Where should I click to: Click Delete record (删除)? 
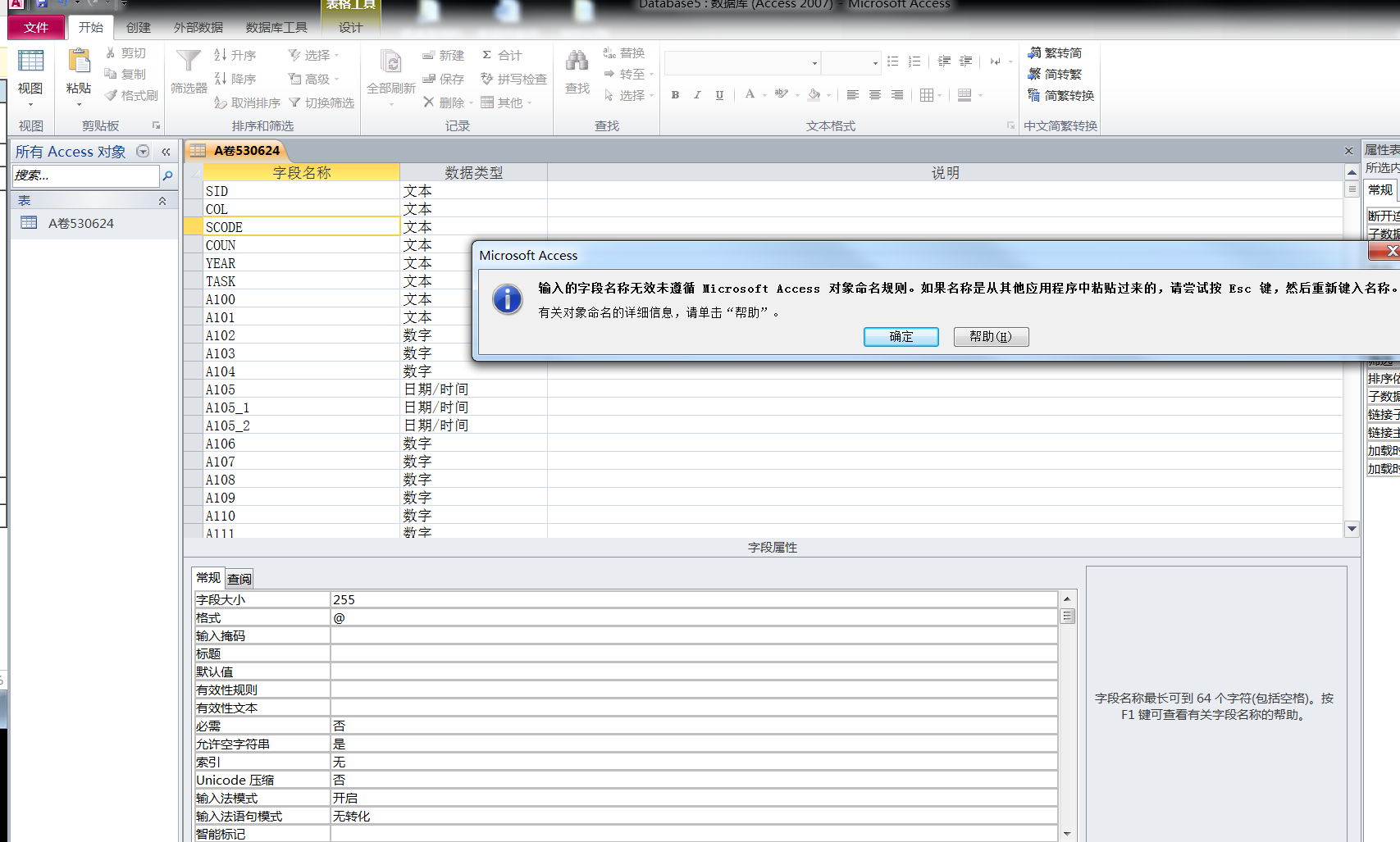point(444,102)
